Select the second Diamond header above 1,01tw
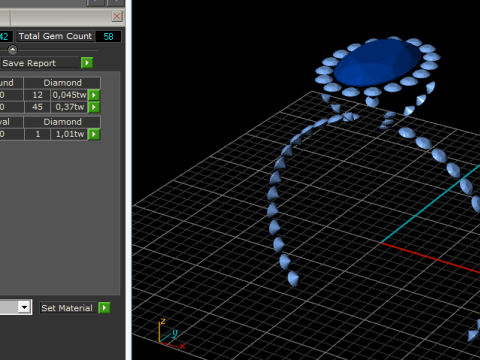The height and width of the screenshot is (360, 480). point(62,122)
